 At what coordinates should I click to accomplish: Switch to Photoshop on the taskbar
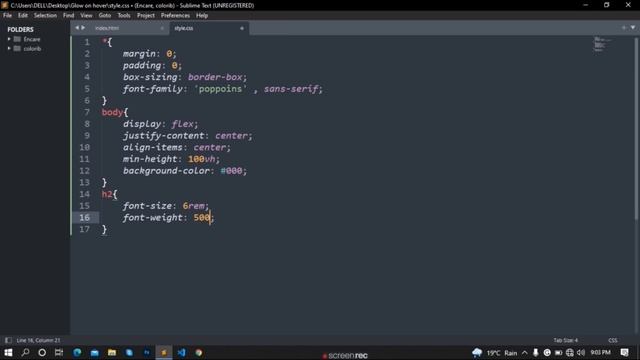point(147,352)
